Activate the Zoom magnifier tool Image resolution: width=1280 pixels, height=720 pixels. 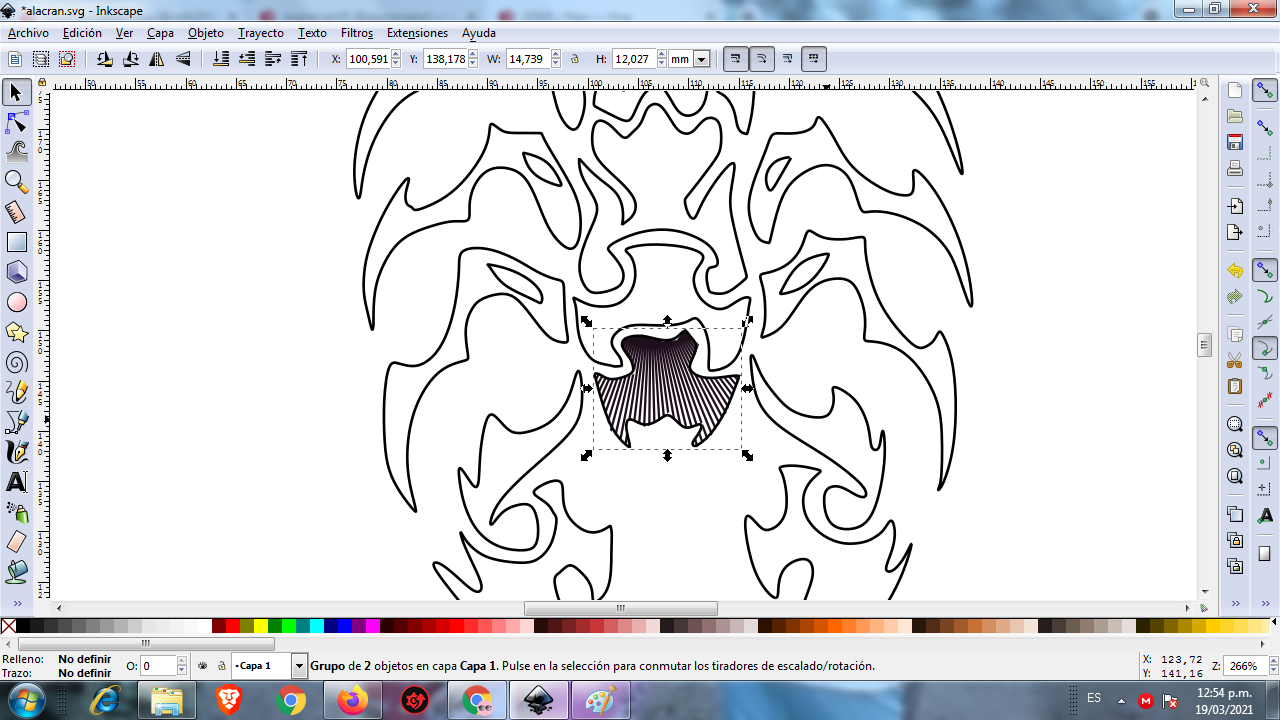16,182
